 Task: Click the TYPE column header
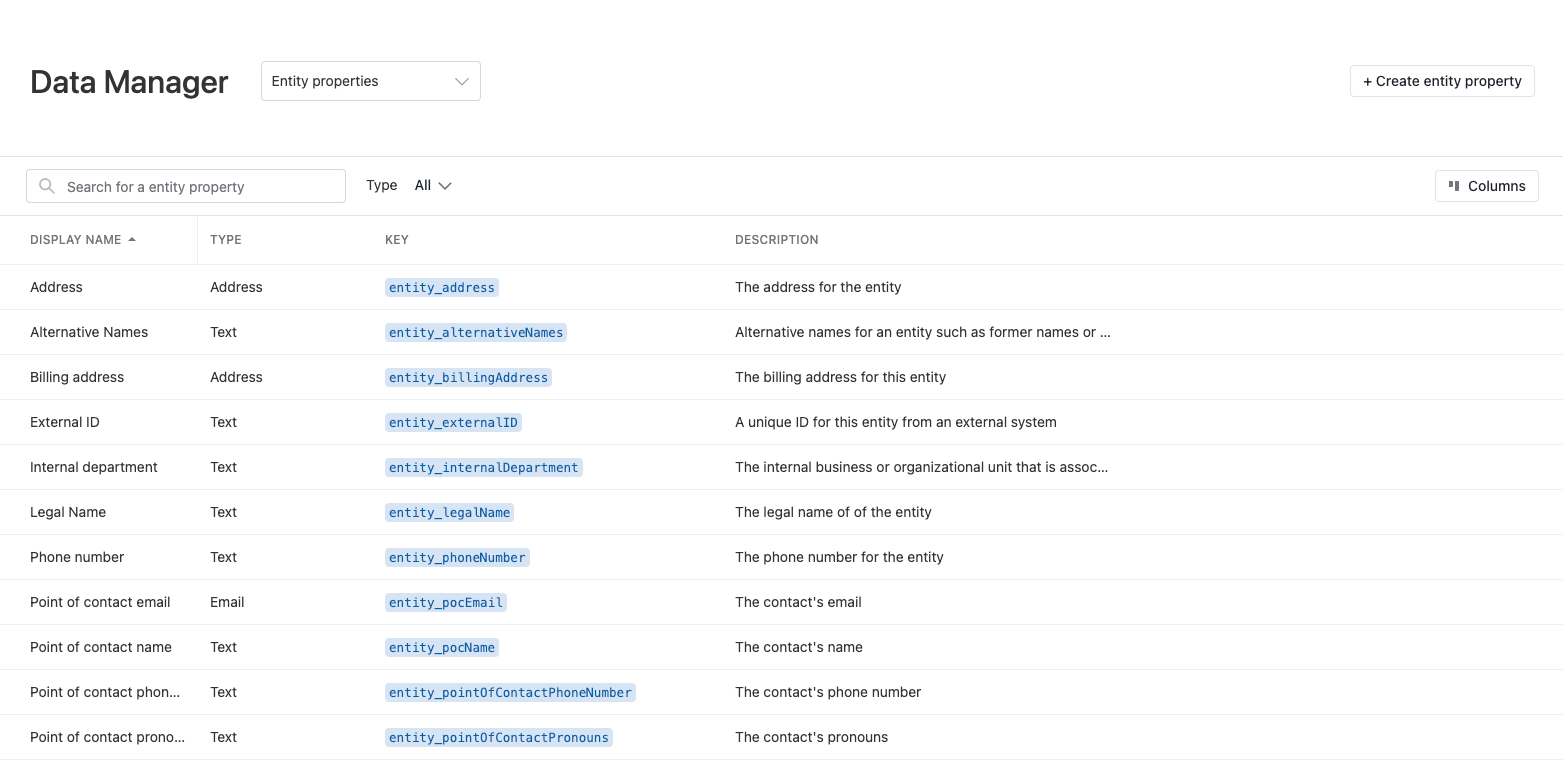(x=225, y=239)
